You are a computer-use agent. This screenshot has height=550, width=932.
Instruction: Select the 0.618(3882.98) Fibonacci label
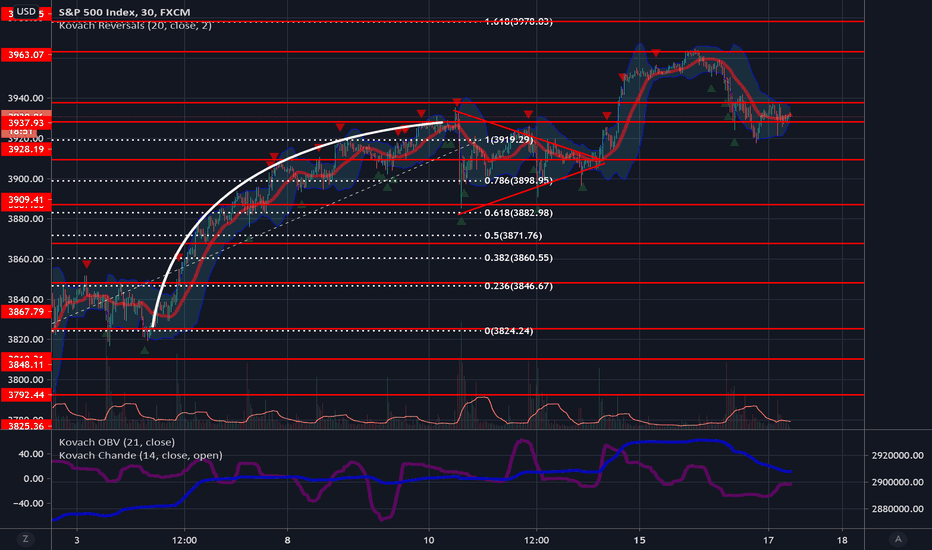[518, 213]
